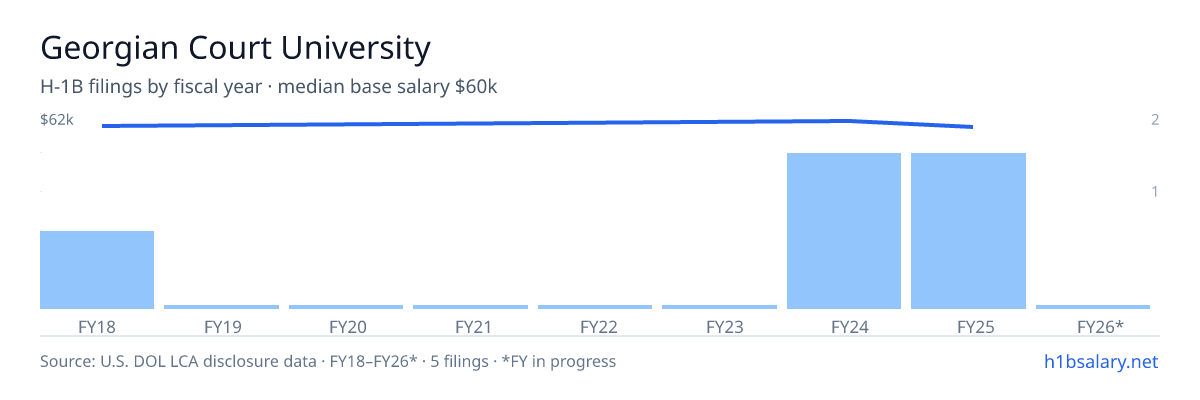This screenshot has height=400, width=1200.
Task: Click the FY18 axis label
Action: (97, 326)
